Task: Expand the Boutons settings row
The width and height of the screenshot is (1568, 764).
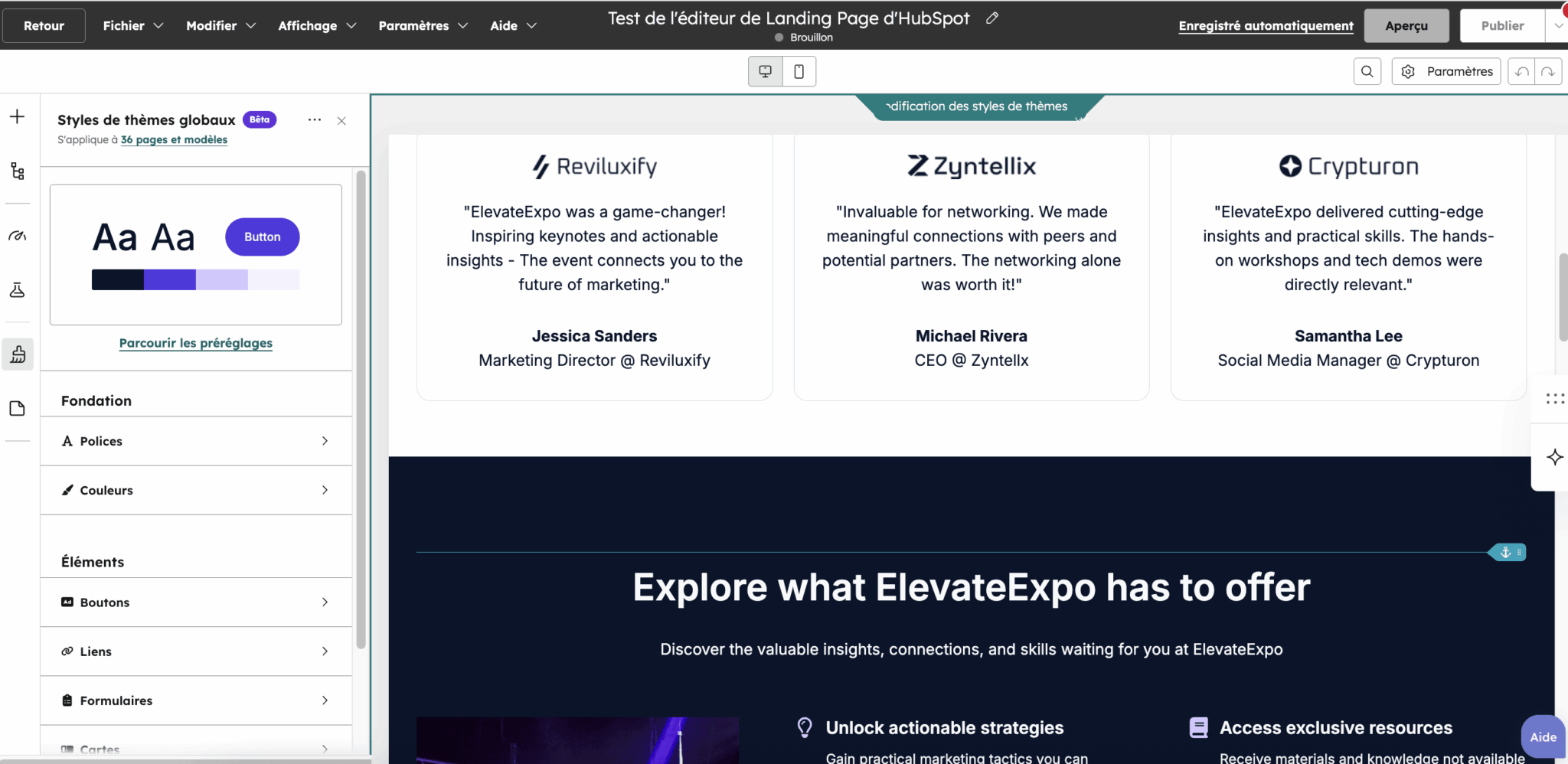Action: [x=196, y=602]
